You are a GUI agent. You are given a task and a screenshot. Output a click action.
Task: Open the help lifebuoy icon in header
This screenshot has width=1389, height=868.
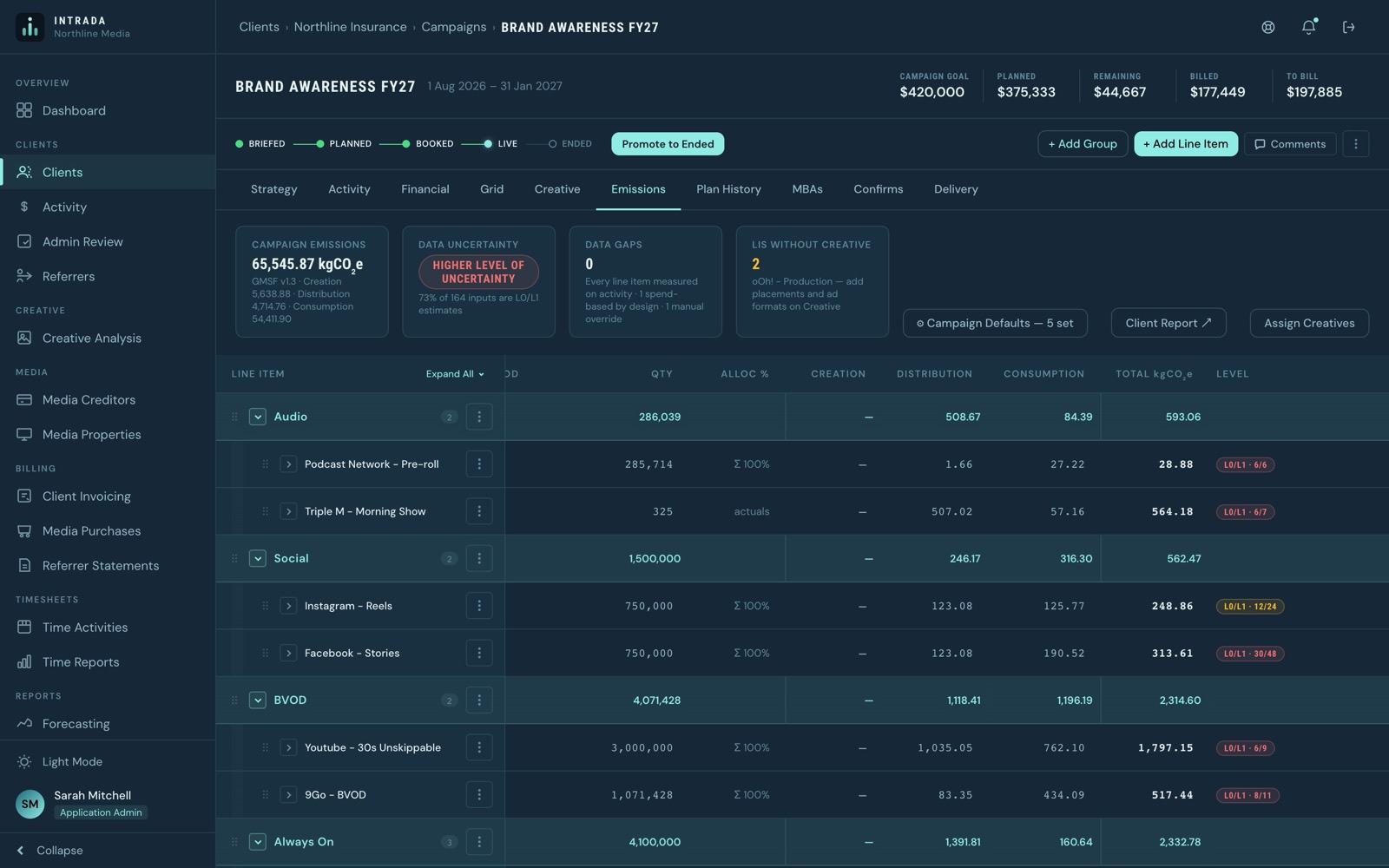coord(1268,27)
